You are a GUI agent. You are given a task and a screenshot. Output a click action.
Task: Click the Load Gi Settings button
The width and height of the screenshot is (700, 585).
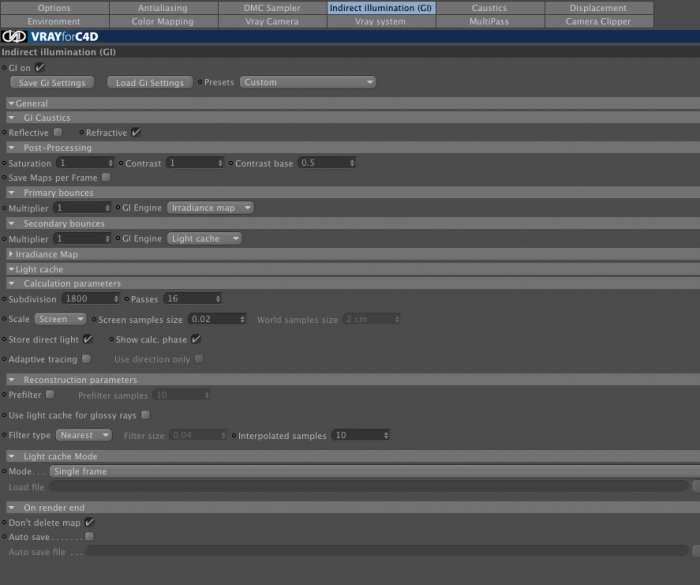pyautogui.click(x=150, y=83)
